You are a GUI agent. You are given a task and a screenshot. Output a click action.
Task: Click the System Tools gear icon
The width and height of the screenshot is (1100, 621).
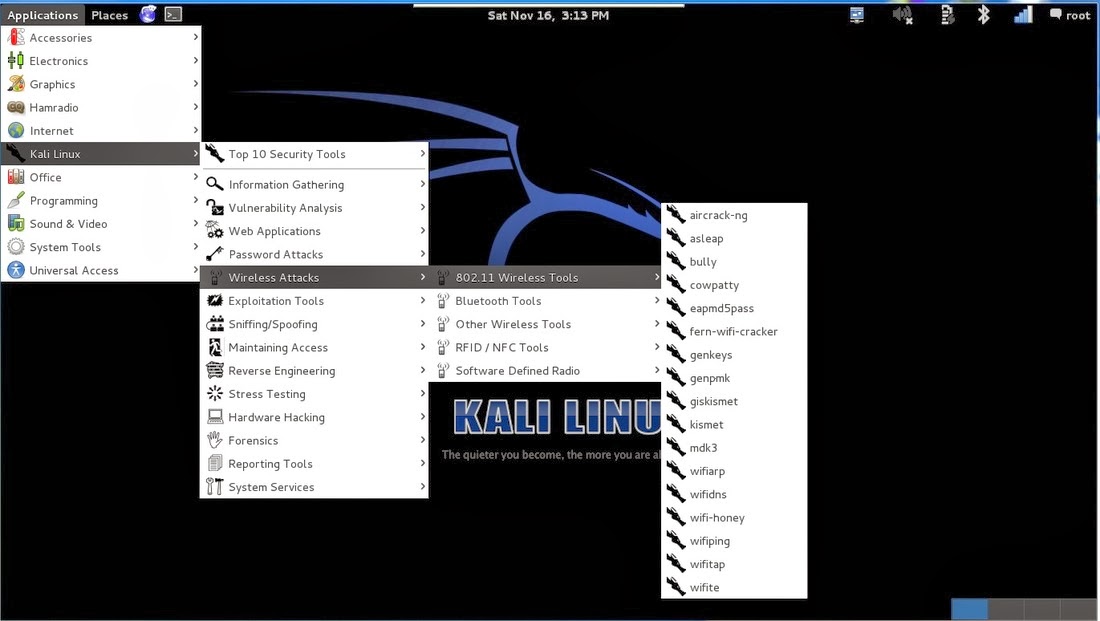(15, 247)
